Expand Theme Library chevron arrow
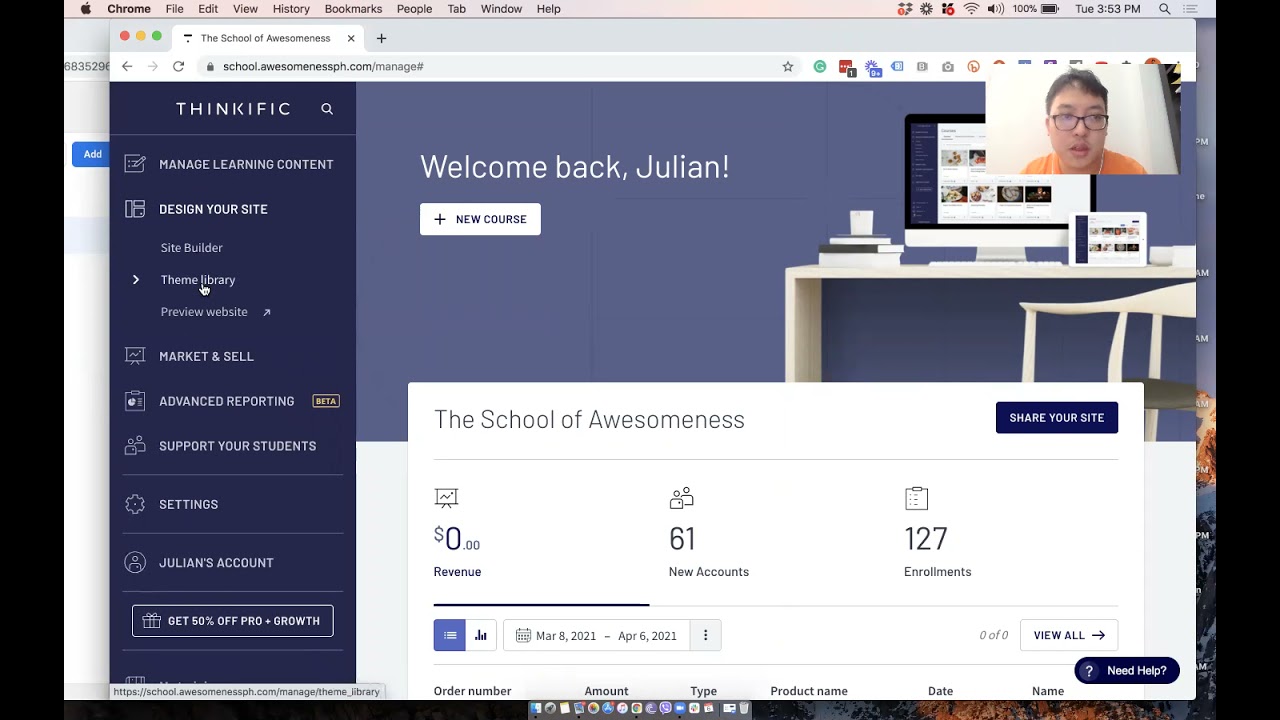The height and width of the screenshot is (720, 1280). (x=136, y=280)
